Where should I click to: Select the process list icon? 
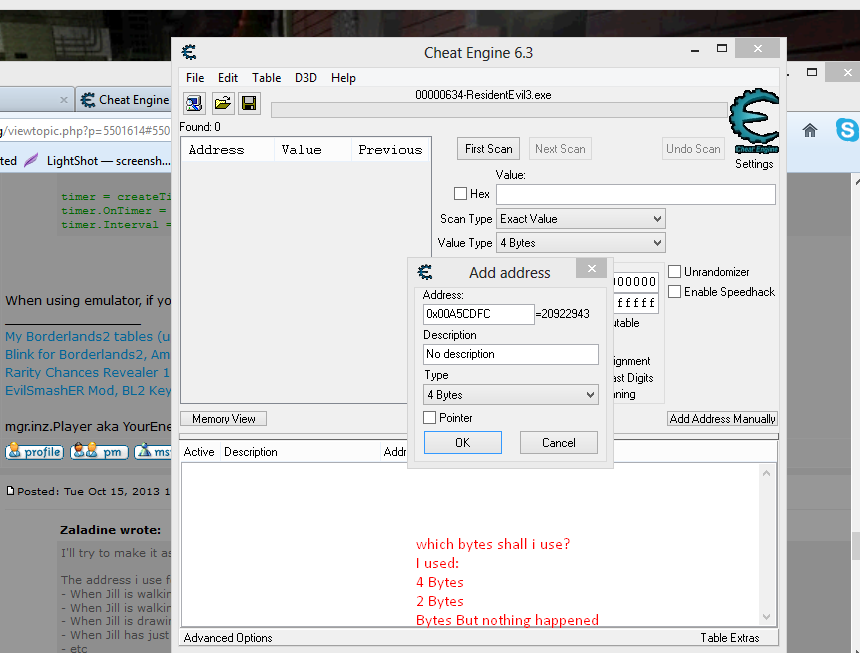(193, 103)
